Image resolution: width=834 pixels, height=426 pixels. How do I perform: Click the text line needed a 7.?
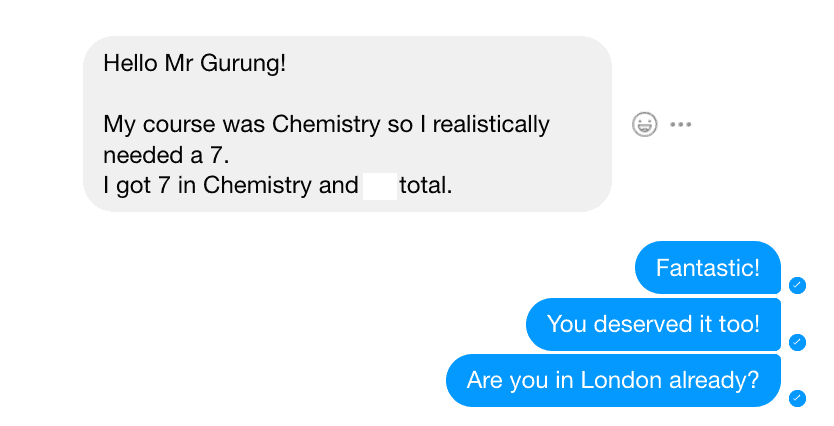click(166, 155)
